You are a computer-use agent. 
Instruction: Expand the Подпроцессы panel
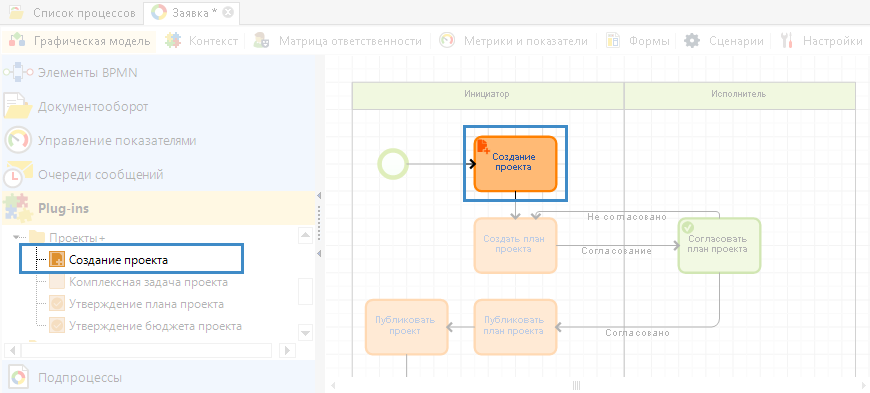tap(158, 377)
